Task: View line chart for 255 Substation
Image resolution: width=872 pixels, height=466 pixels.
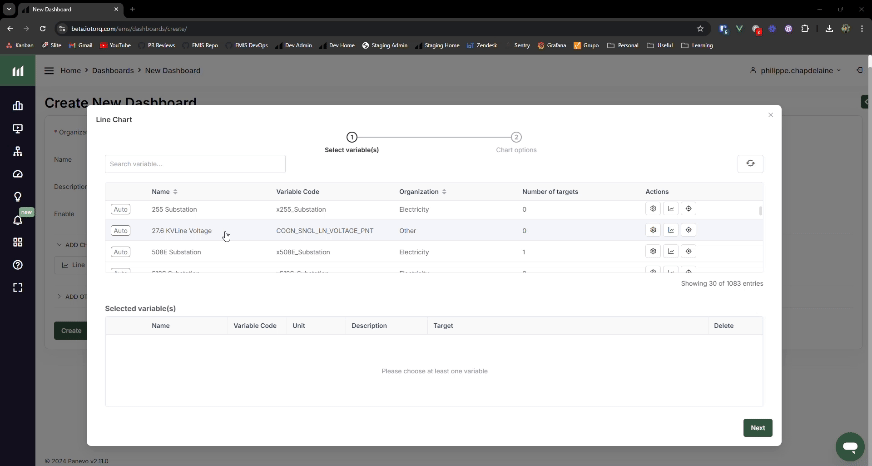Action: (x=671, y=209)
